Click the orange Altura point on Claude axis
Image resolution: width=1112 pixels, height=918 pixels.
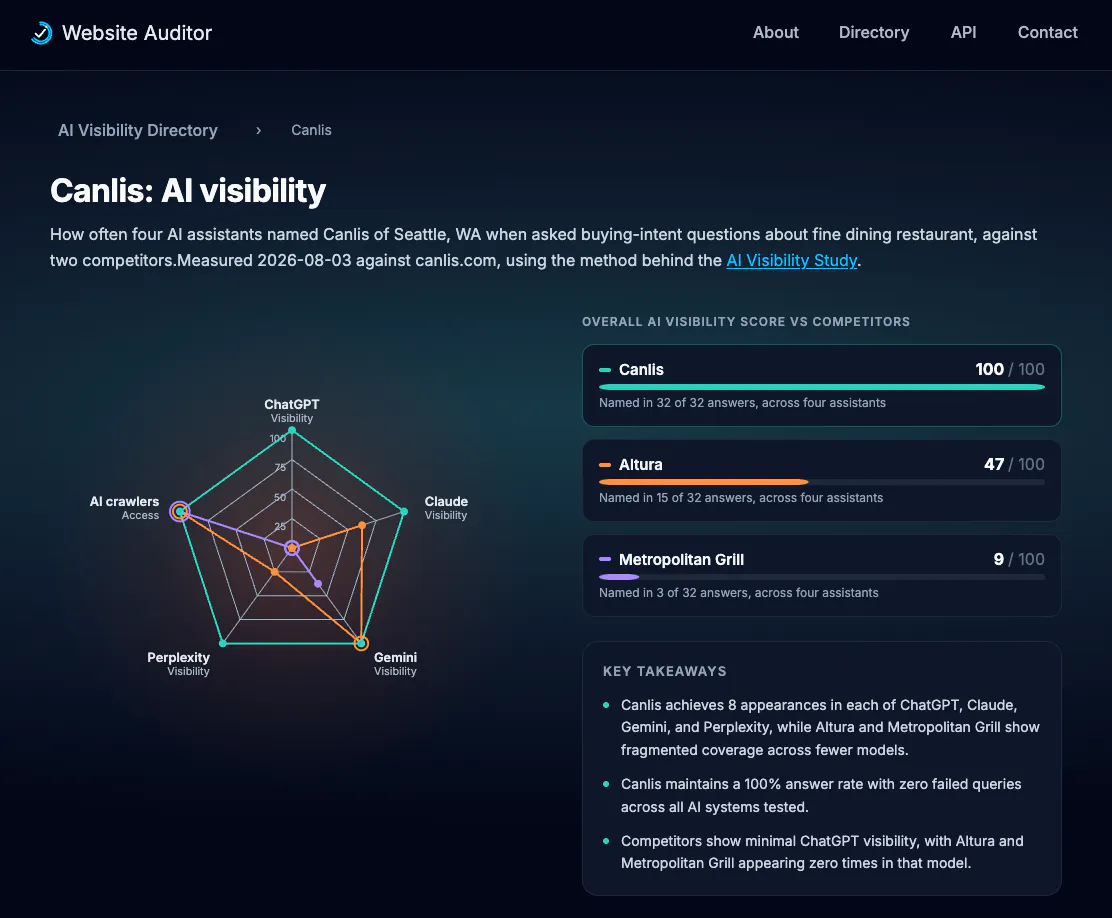362,525
